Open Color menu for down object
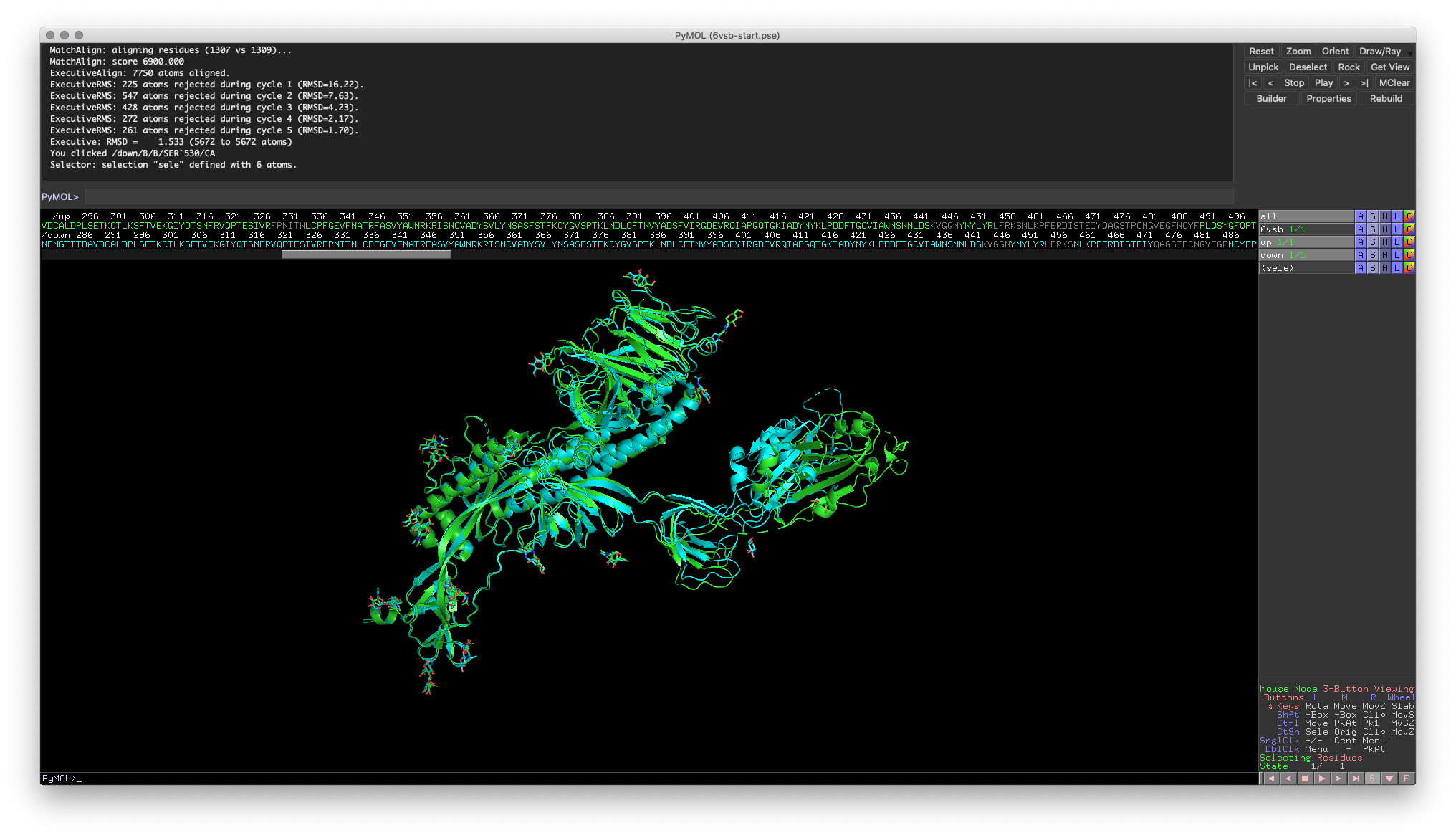 (x=1409, y=255)
